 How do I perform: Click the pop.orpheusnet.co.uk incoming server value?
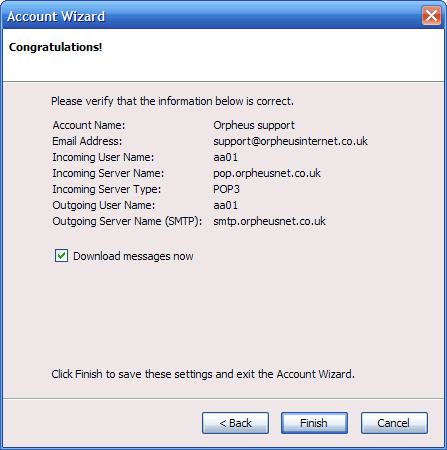[267, 173]
